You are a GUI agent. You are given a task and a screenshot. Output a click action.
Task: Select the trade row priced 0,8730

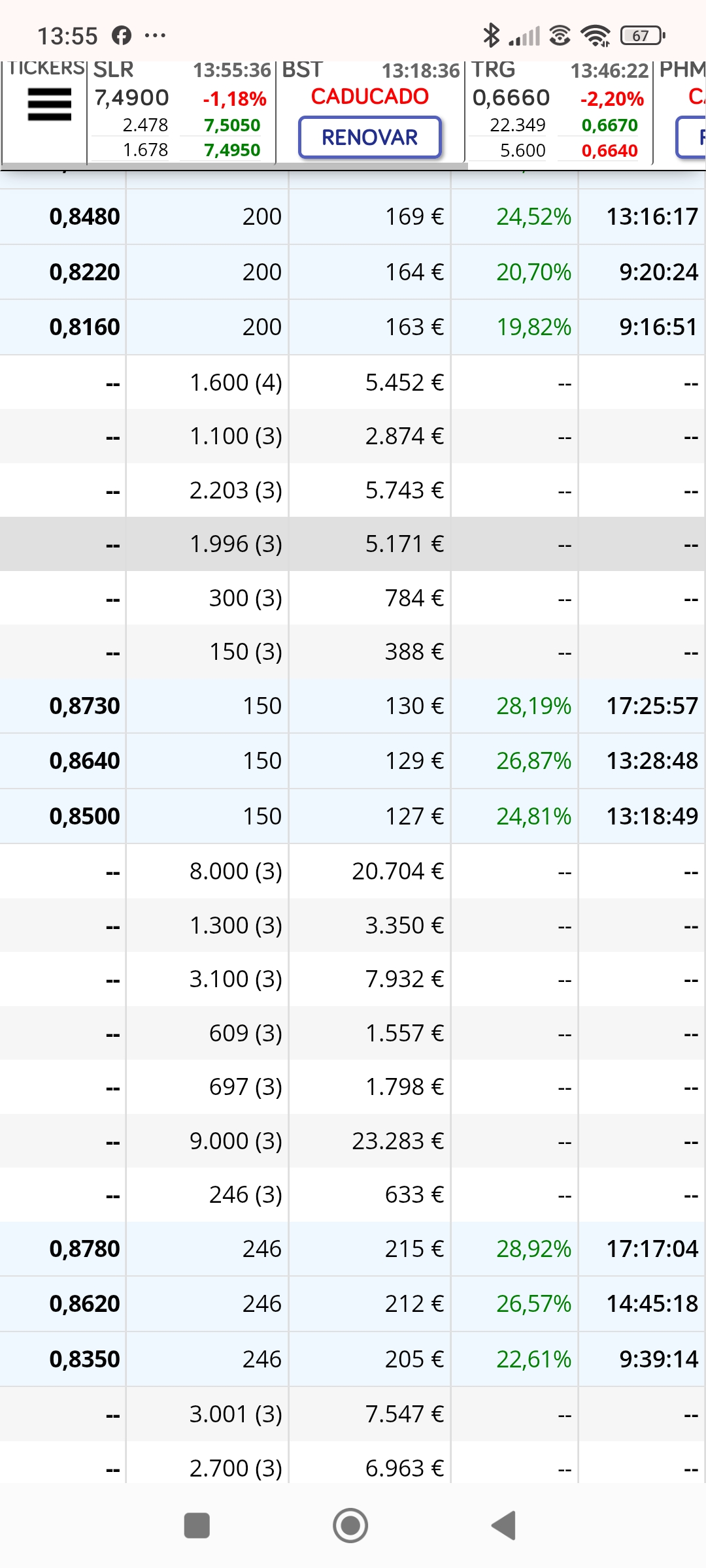[x=353, y=706]
